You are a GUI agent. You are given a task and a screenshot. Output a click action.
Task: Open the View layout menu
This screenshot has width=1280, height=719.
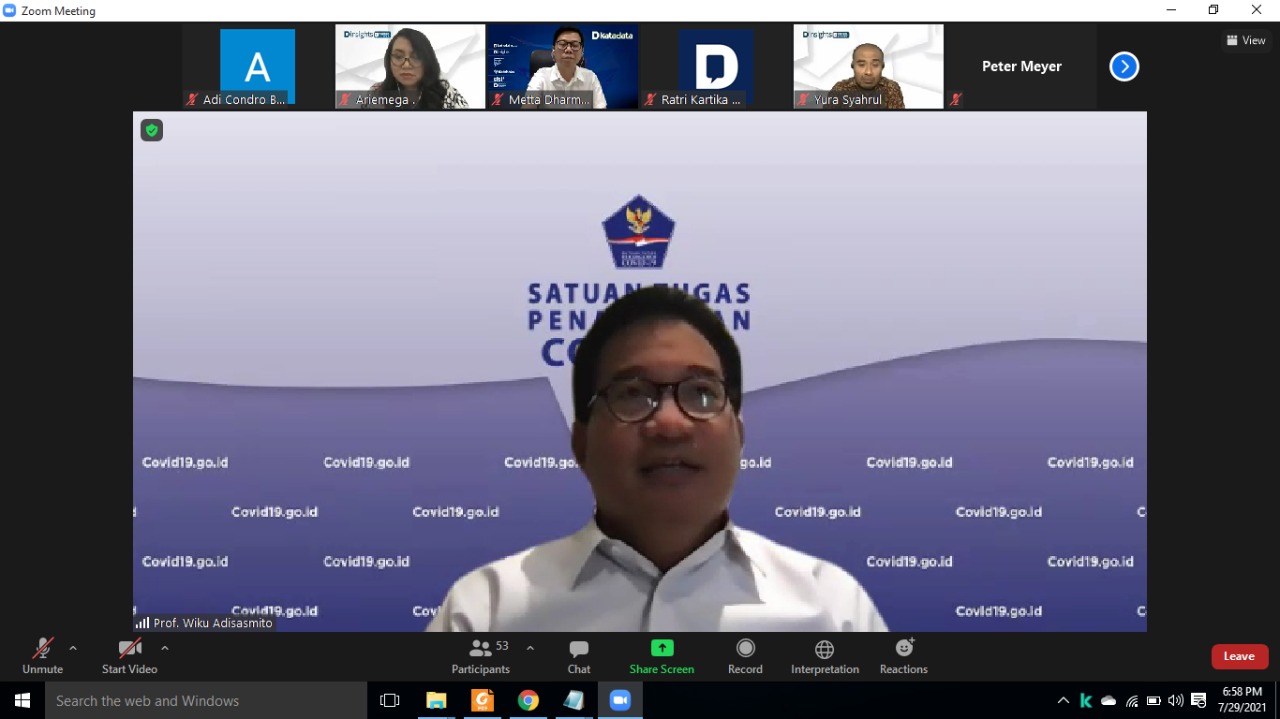point(1246,41)
